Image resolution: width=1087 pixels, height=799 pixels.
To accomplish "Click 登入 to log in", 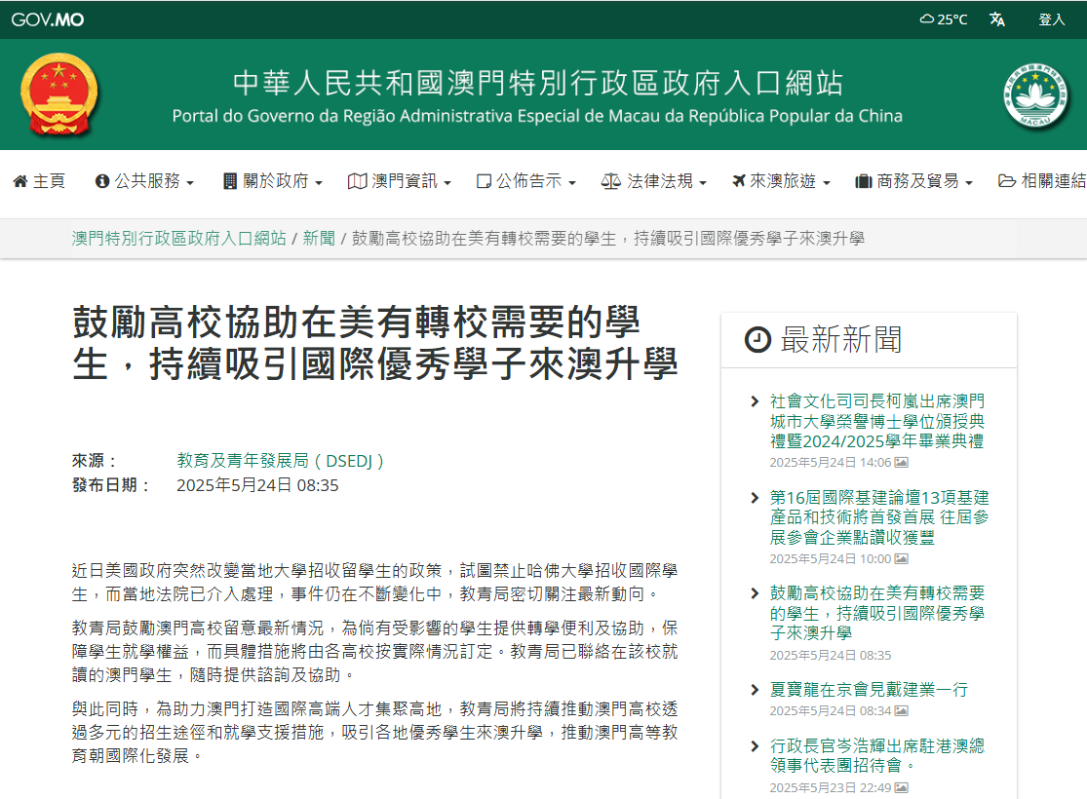I will coord(1051,19).
